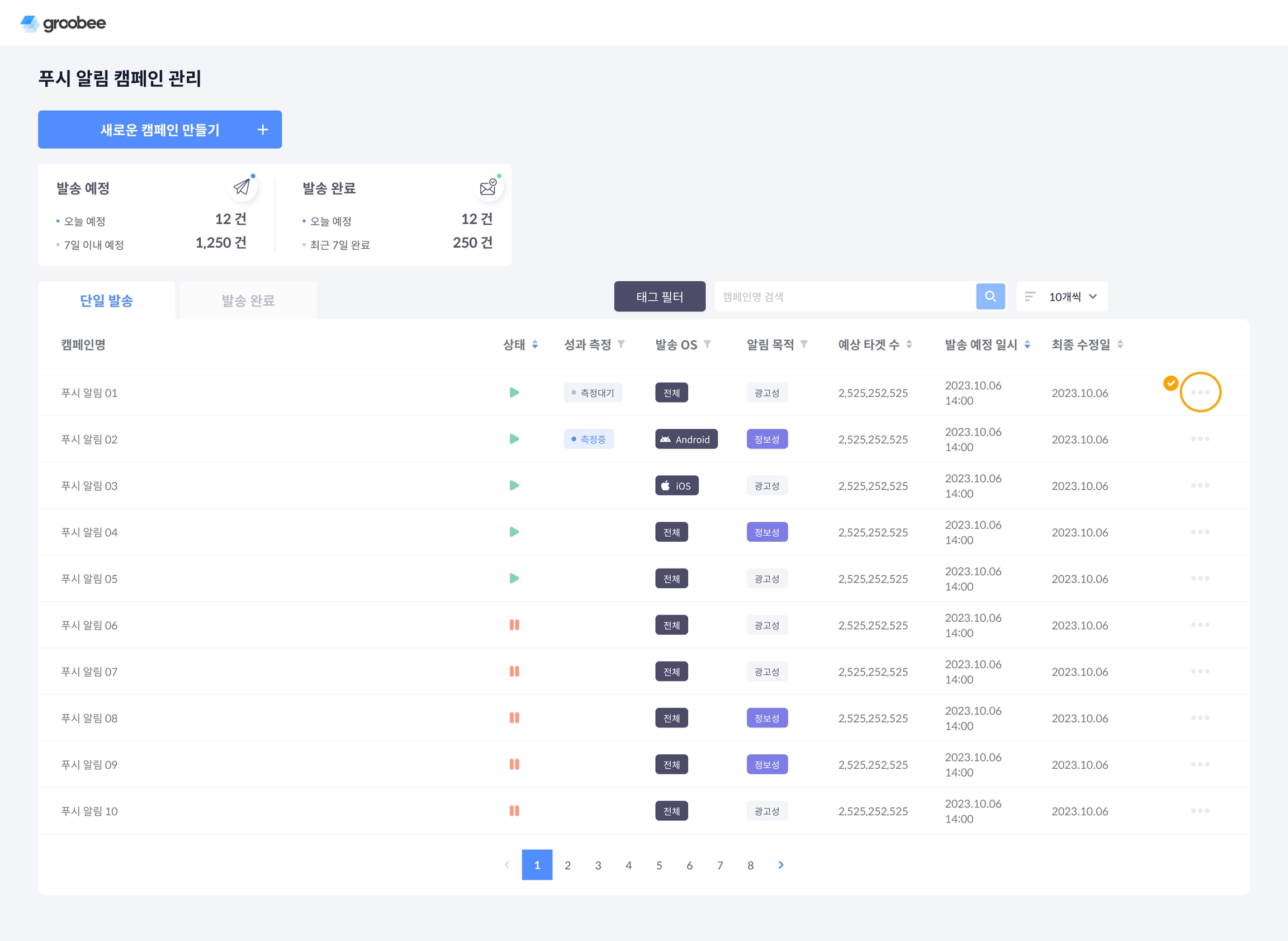Open more options for 푸시 알림 01
Image resolution: width=1288 pixels, height=941 pixels.
point(1200,392)
